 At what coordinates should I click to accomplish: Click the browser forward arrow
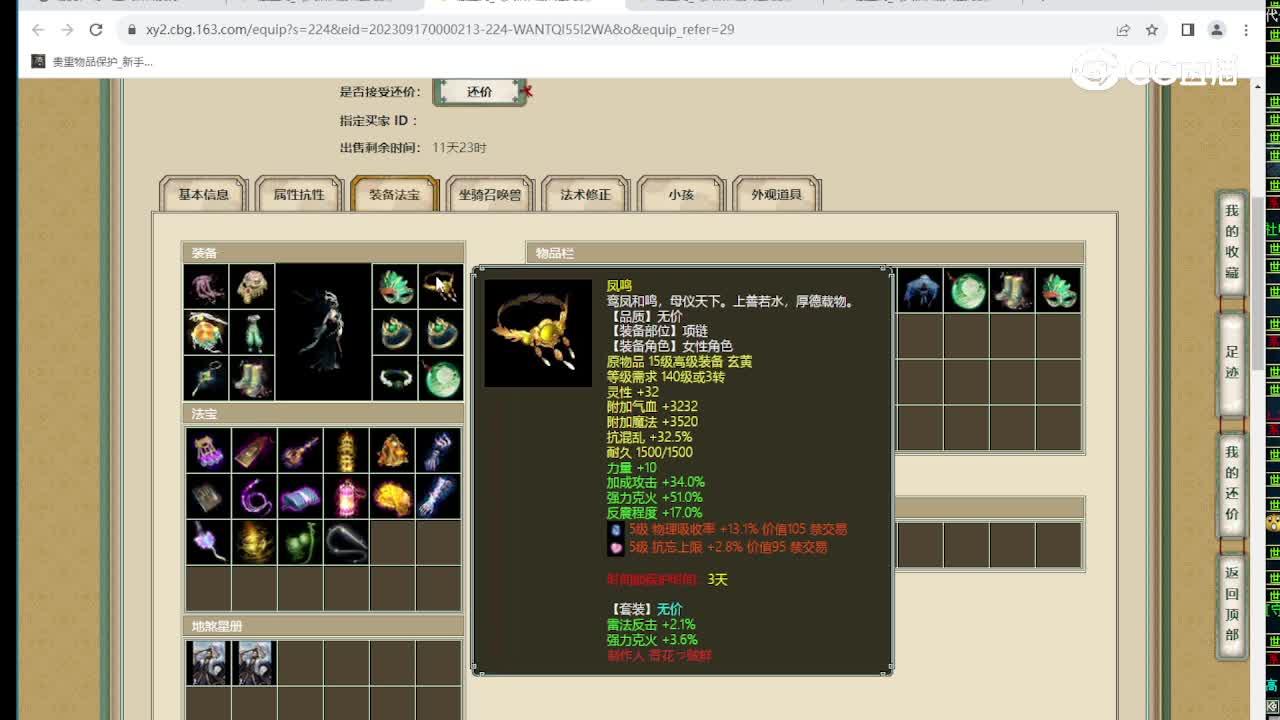pos(67,30)
